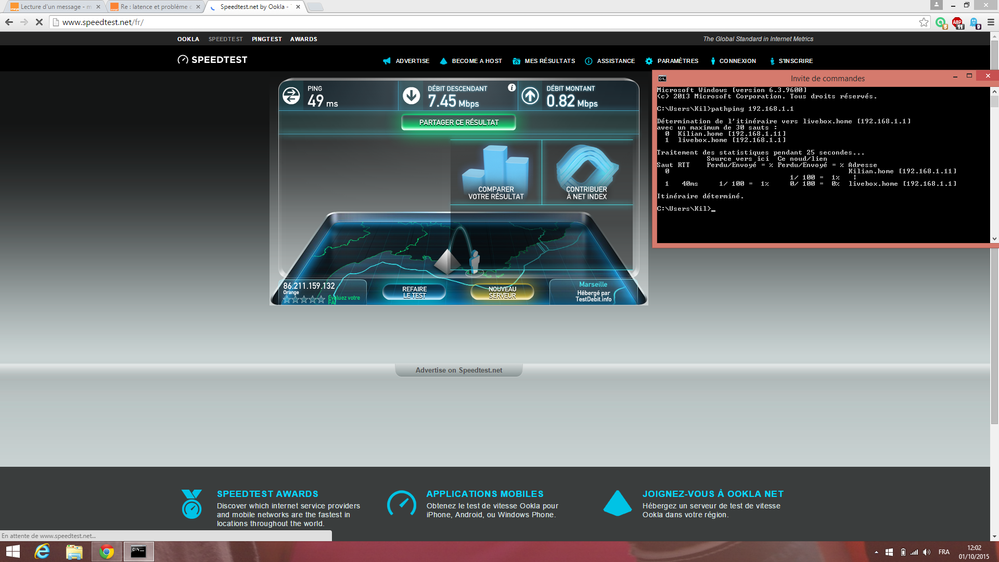
Task: Open the Paramètres nav item
Action: click(x=672, y=61)
